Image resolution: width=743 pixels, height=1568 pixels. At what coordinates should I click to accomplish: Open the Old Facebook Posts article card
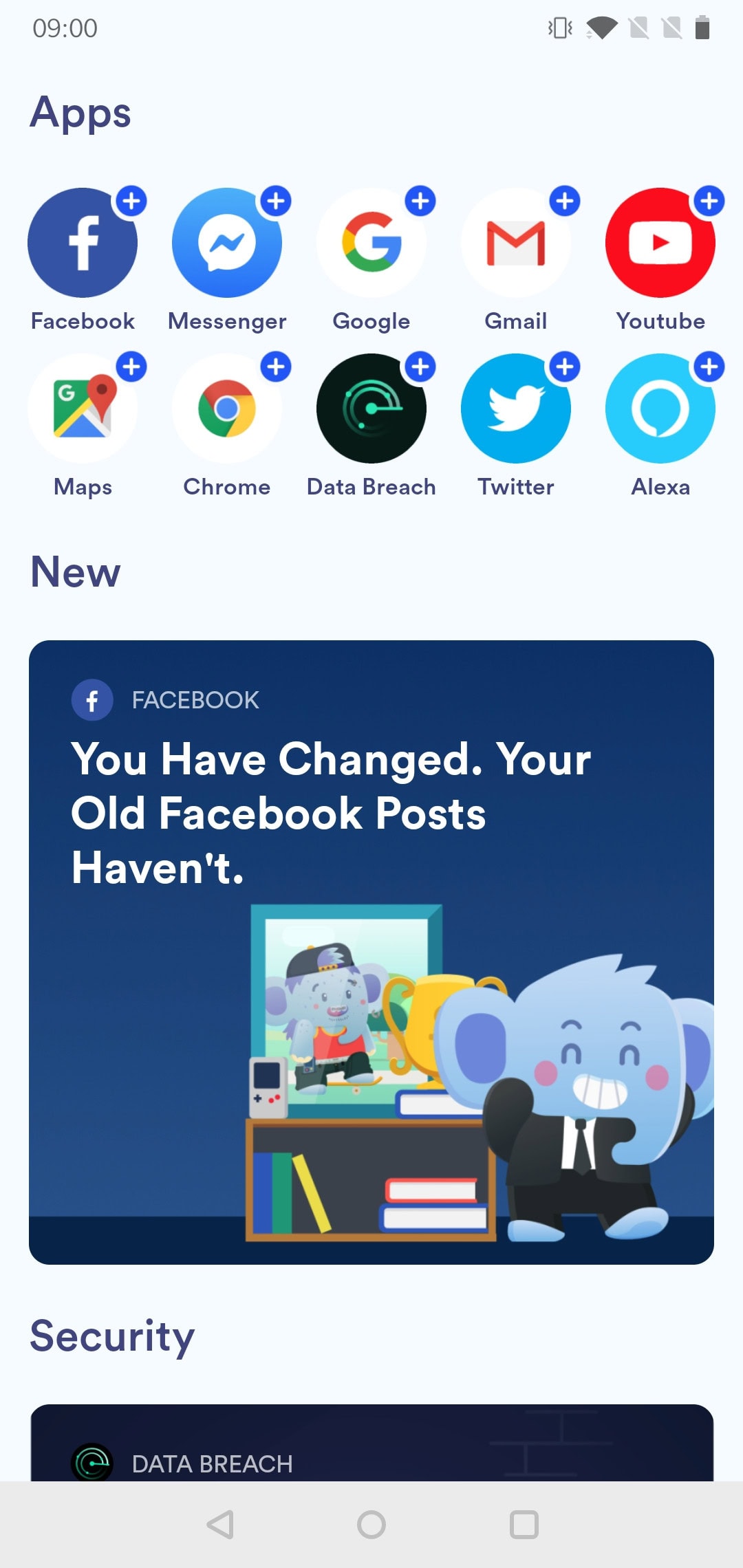pos(371,952)
